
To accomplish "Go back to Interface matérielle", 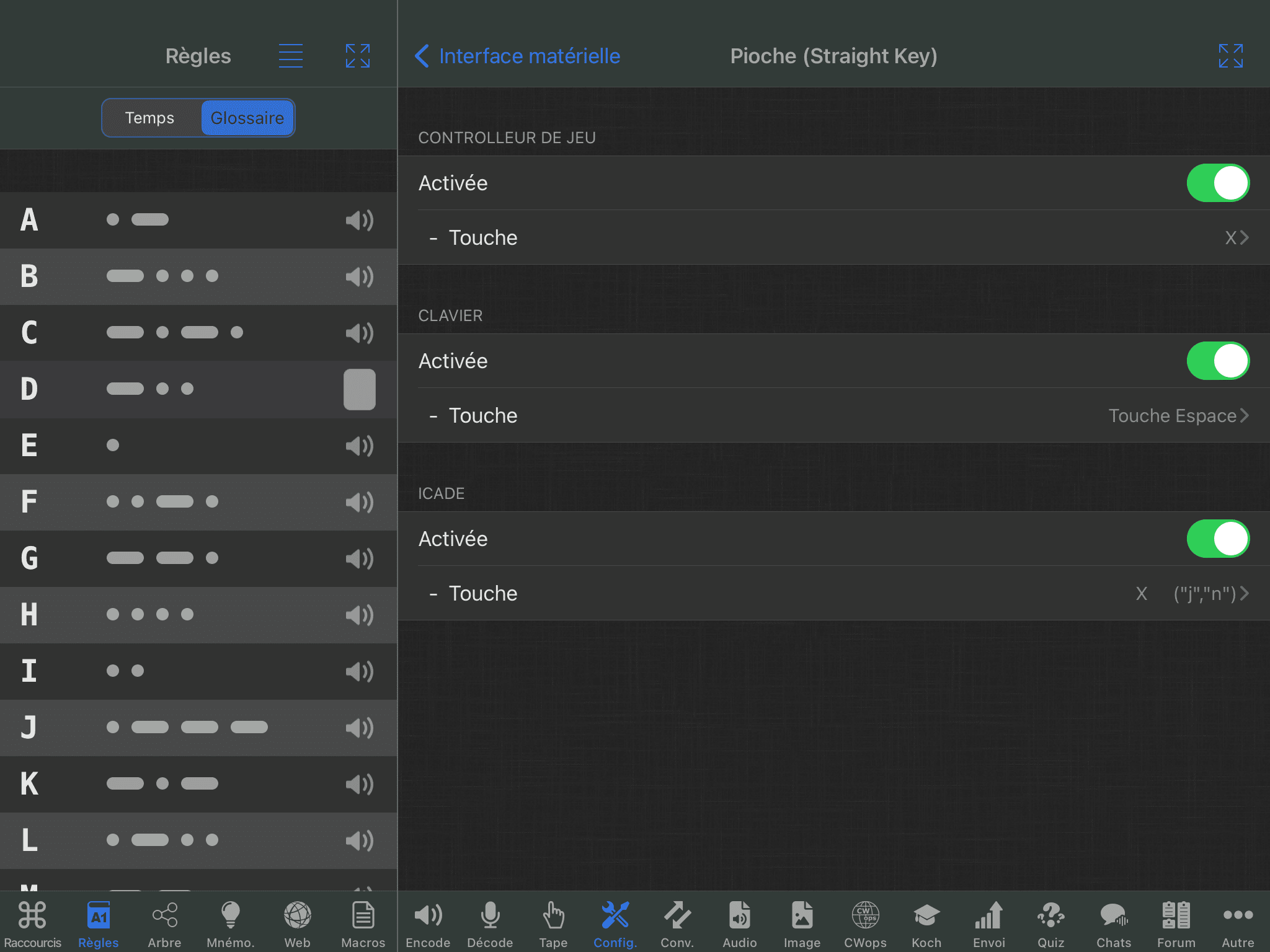I will pos(517,56).
